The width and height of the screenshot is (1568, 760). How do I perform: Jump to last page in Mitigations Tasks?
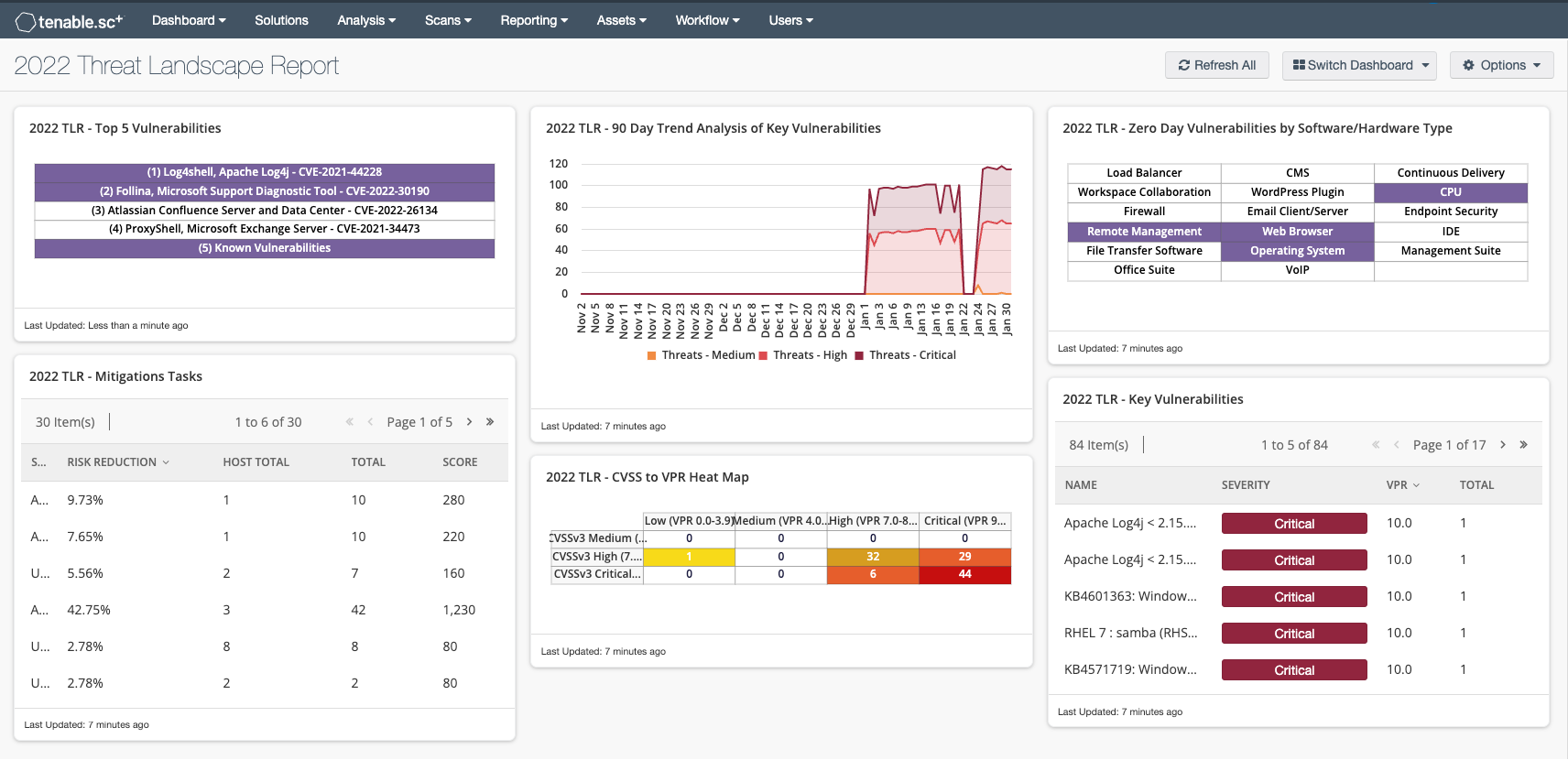[490, 422]
